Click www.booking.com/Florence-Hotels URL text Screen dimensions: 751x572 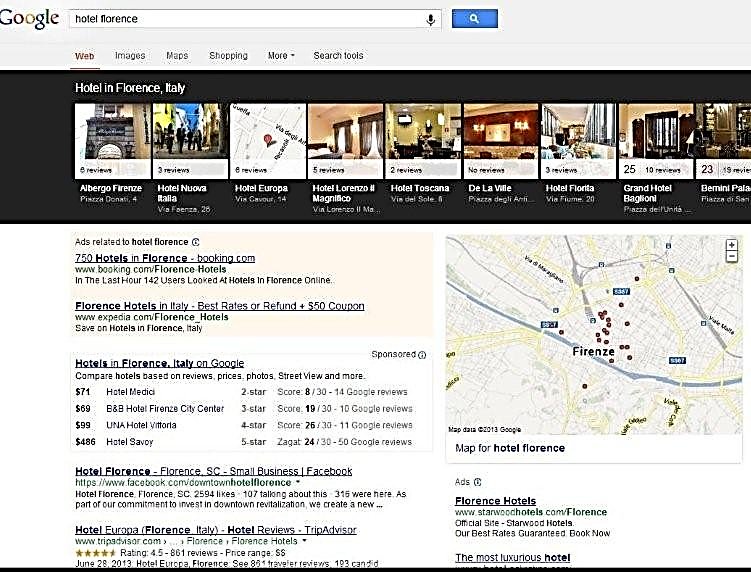click(151, 269)
